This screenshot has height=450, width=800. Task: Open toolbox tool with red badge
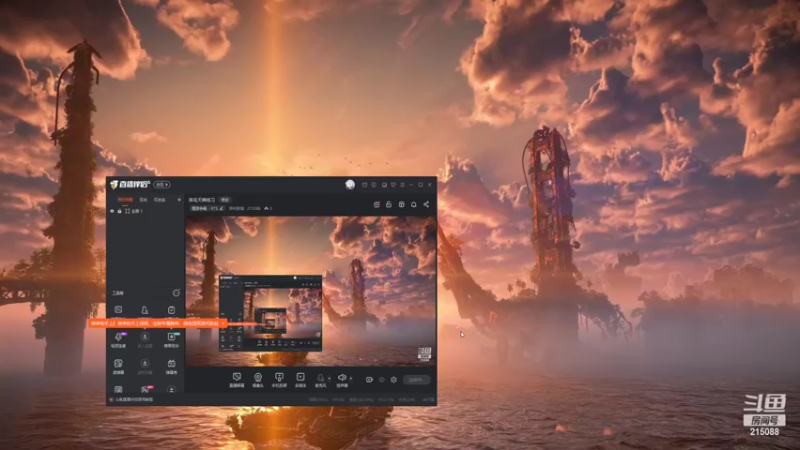[x=145, y=390]
